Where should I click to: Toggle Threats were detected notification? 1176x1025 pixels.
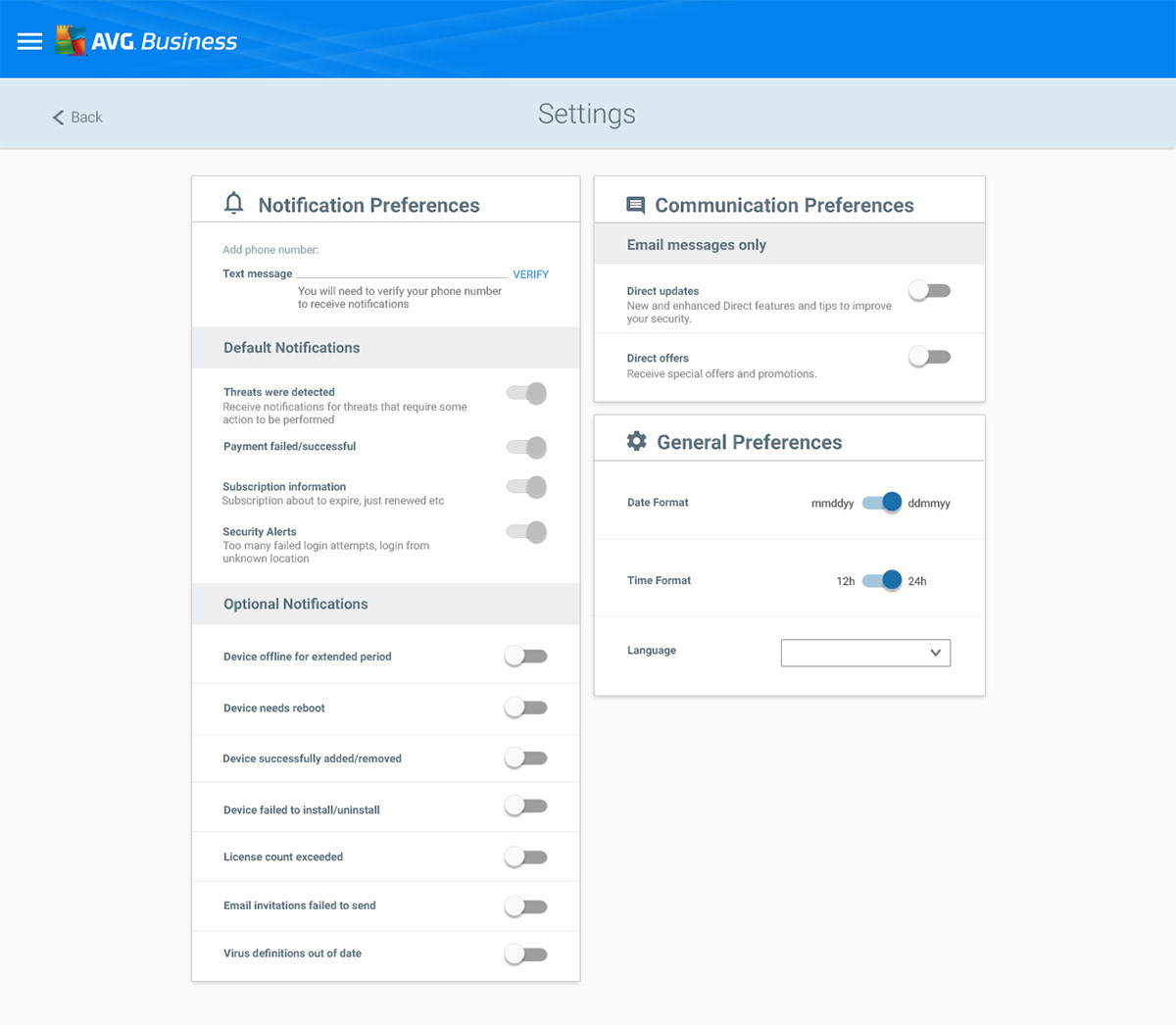point(526,393)
